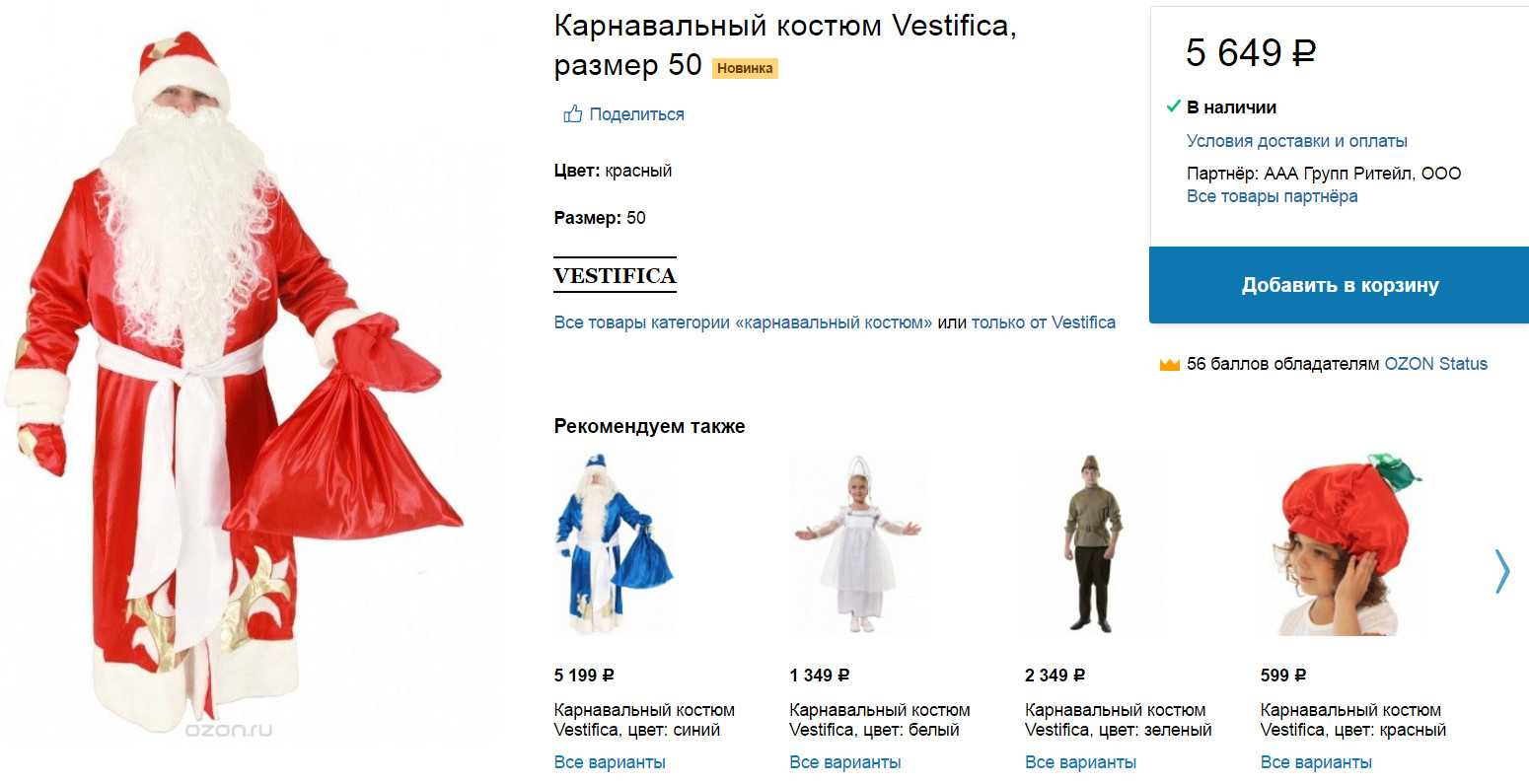This screenshot has width=1529, height=784.
Task: View all products from this partner
Action: [x=1272, y=196]
